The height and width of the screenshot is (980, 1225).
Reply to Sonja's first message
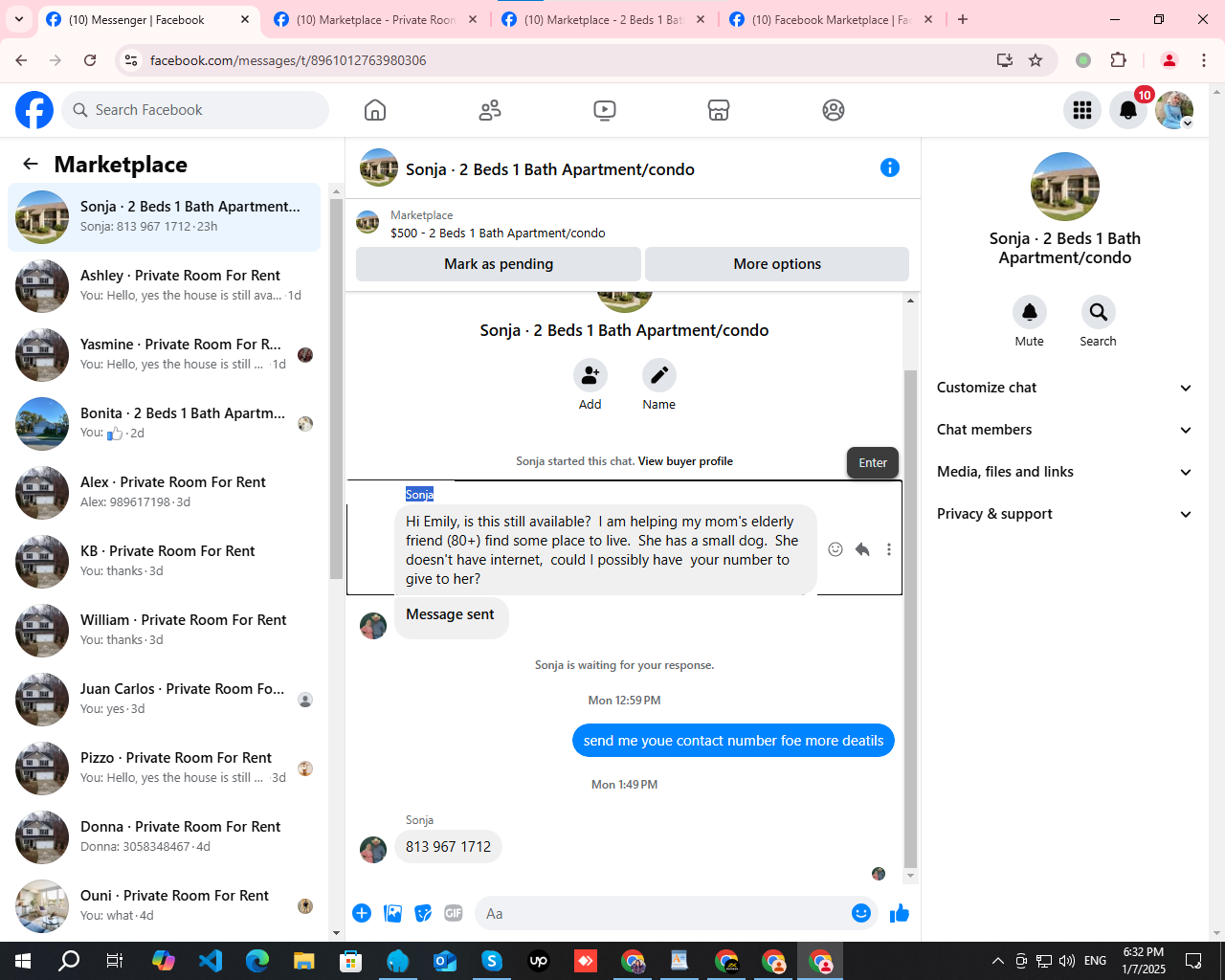pyautogui.click(x=862, y=549)
